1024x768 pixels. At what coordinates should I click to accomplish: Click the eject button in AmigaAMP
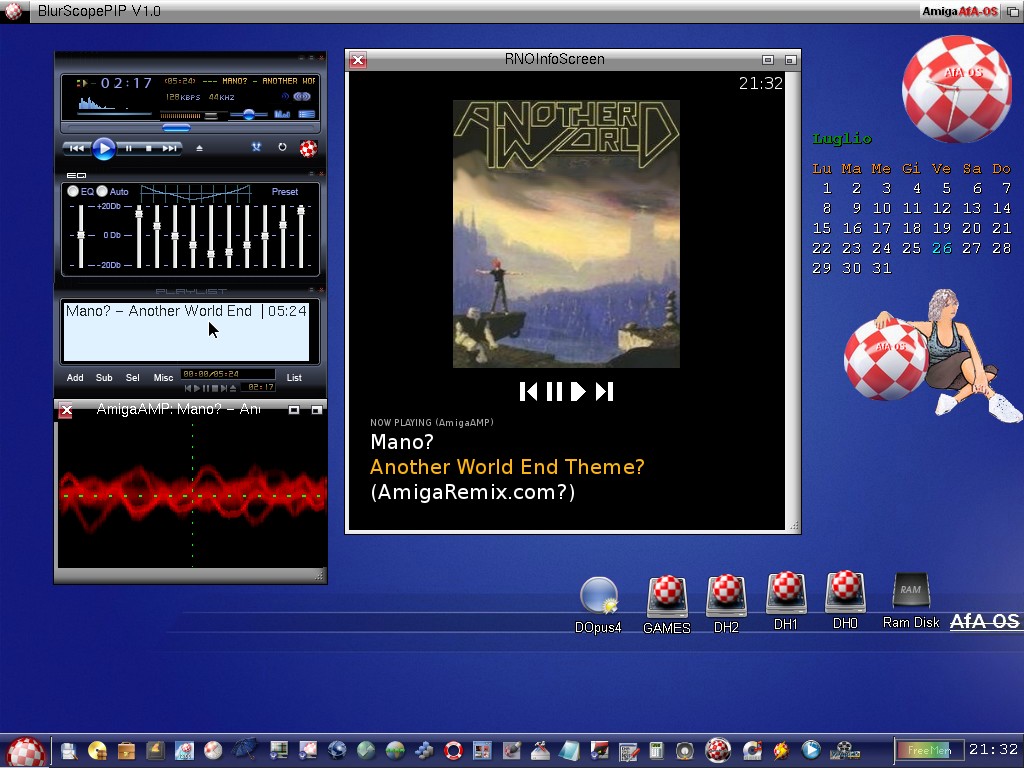tap(199, 148)
